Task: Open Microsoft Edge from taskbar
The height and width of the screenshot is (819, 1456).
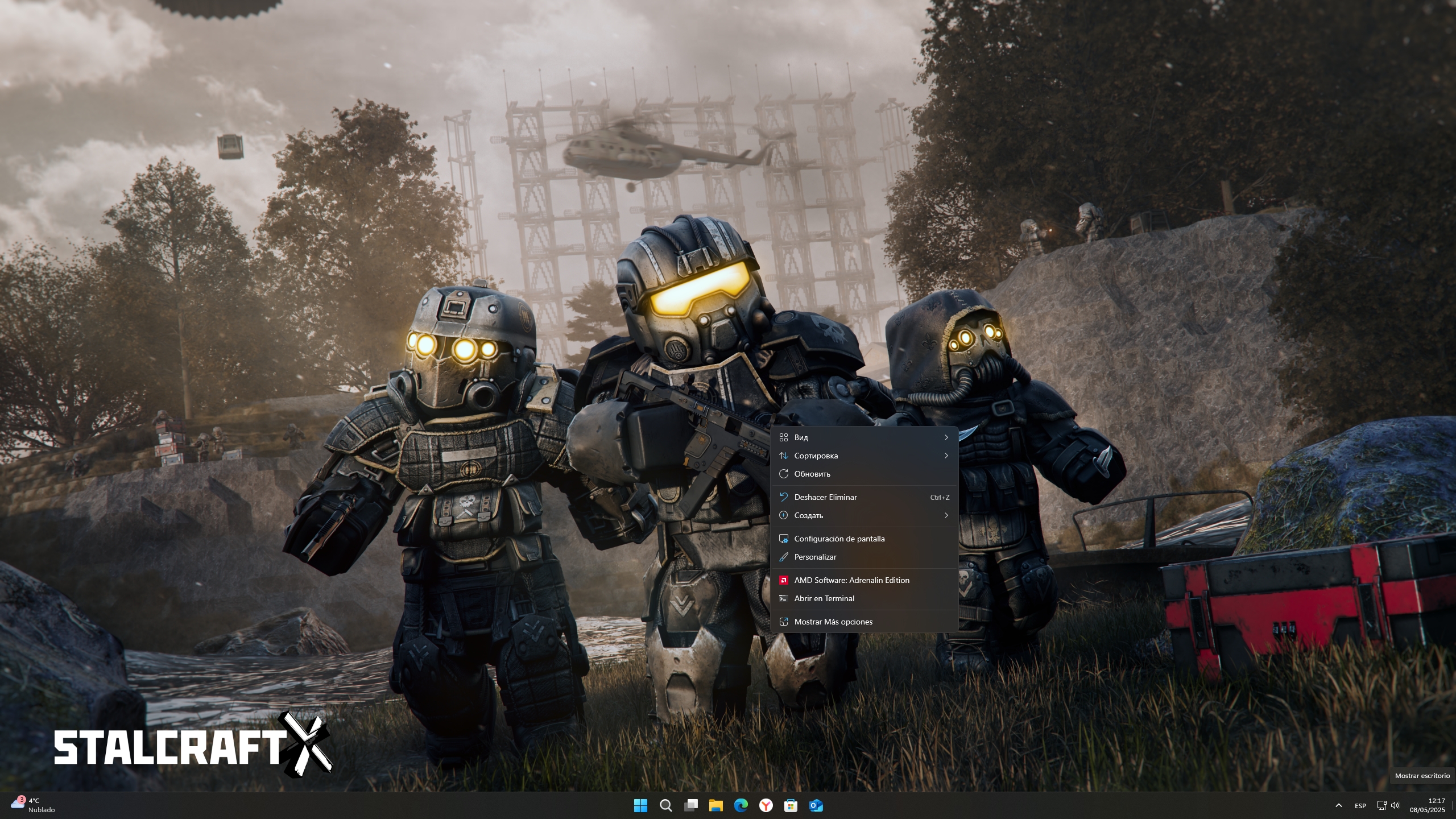Action: tap(741, 805)
